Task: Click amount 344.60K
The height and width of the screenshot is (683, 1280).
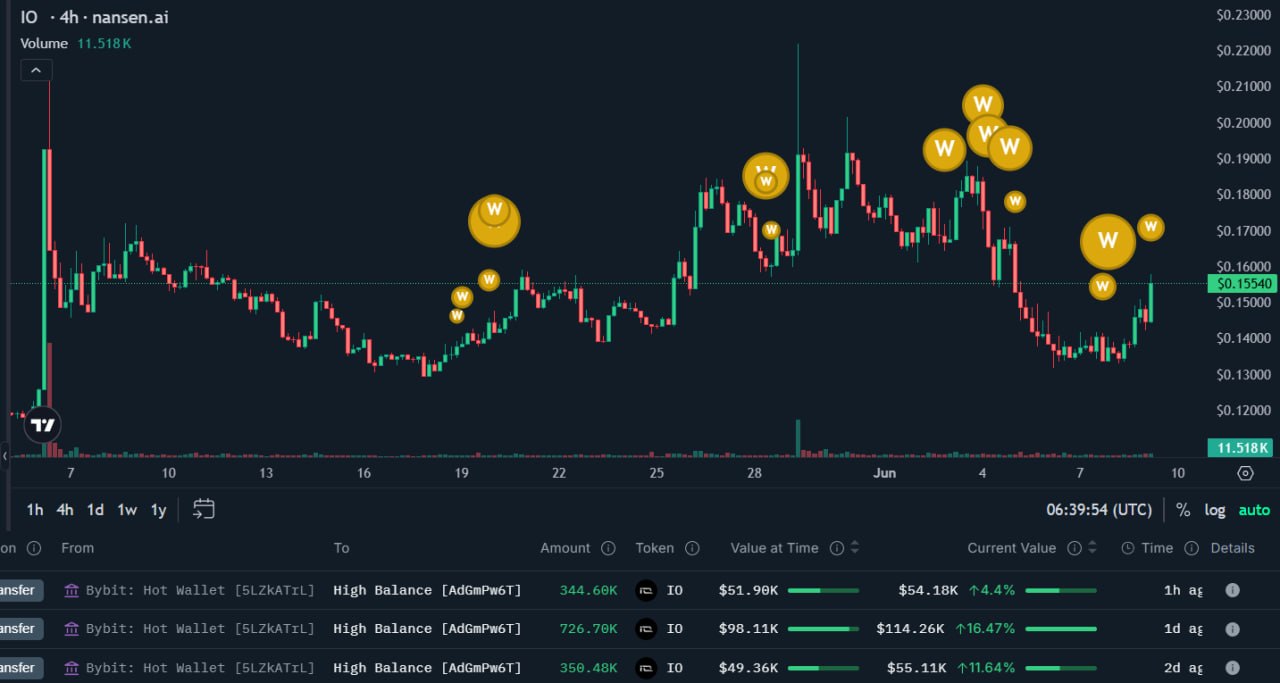Action: pyautogui.click(x=589, y=590)
